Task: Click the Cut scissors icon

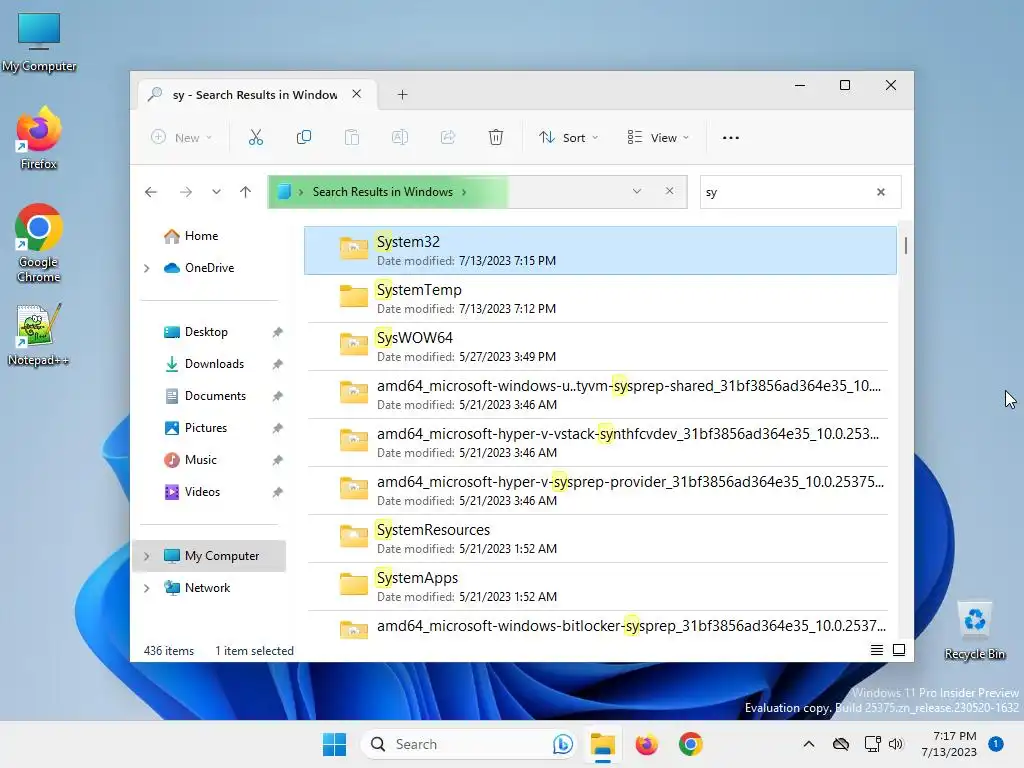Action: [x=255, y=138]
